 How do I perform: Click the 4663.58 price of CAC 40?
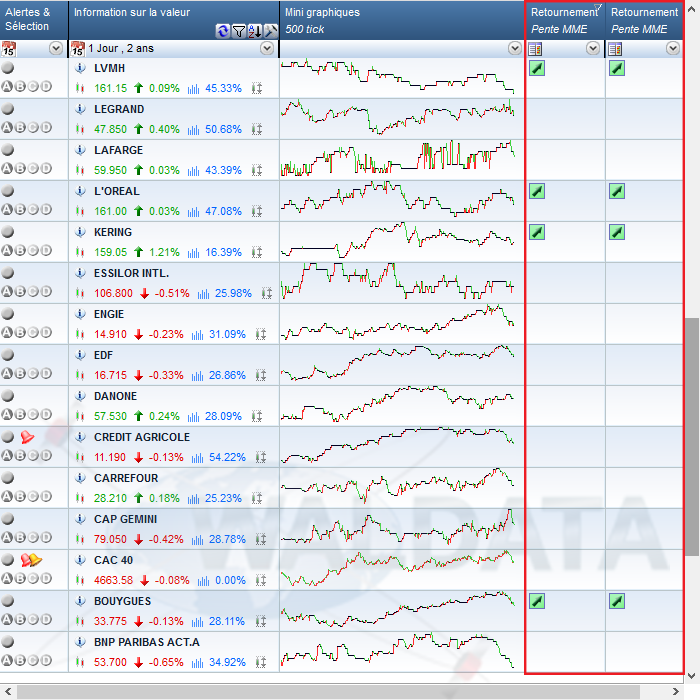click(113, 580)
